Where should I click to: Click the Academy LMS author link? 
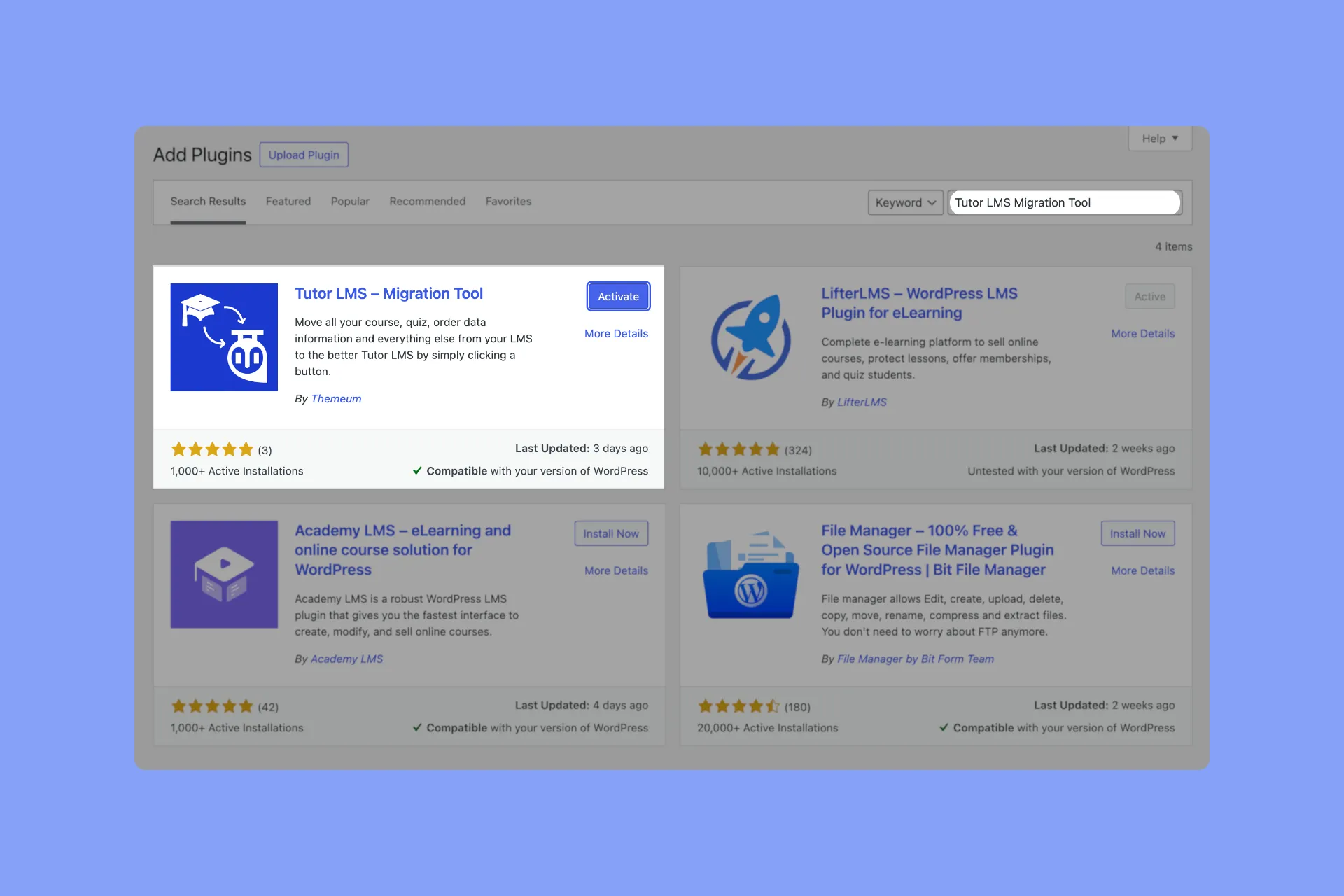346,659
